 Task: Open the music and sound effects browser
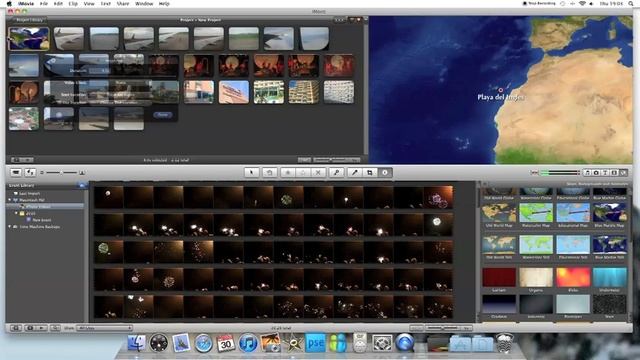click(x=587, y=173)
